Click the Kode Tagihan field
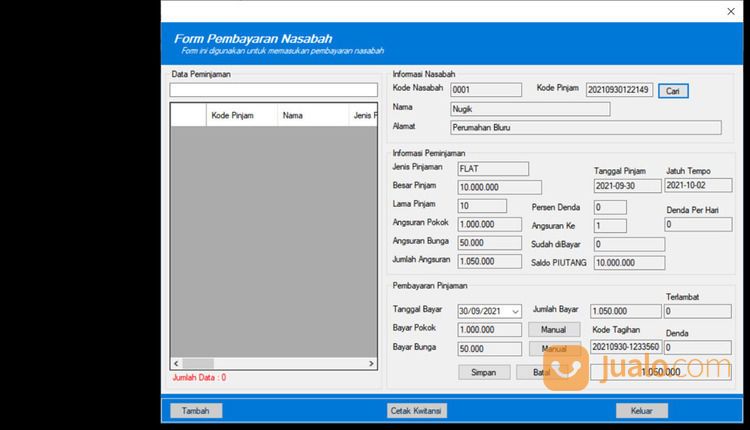Viewport: 750px width, 430px height. (x=625, y=348)
